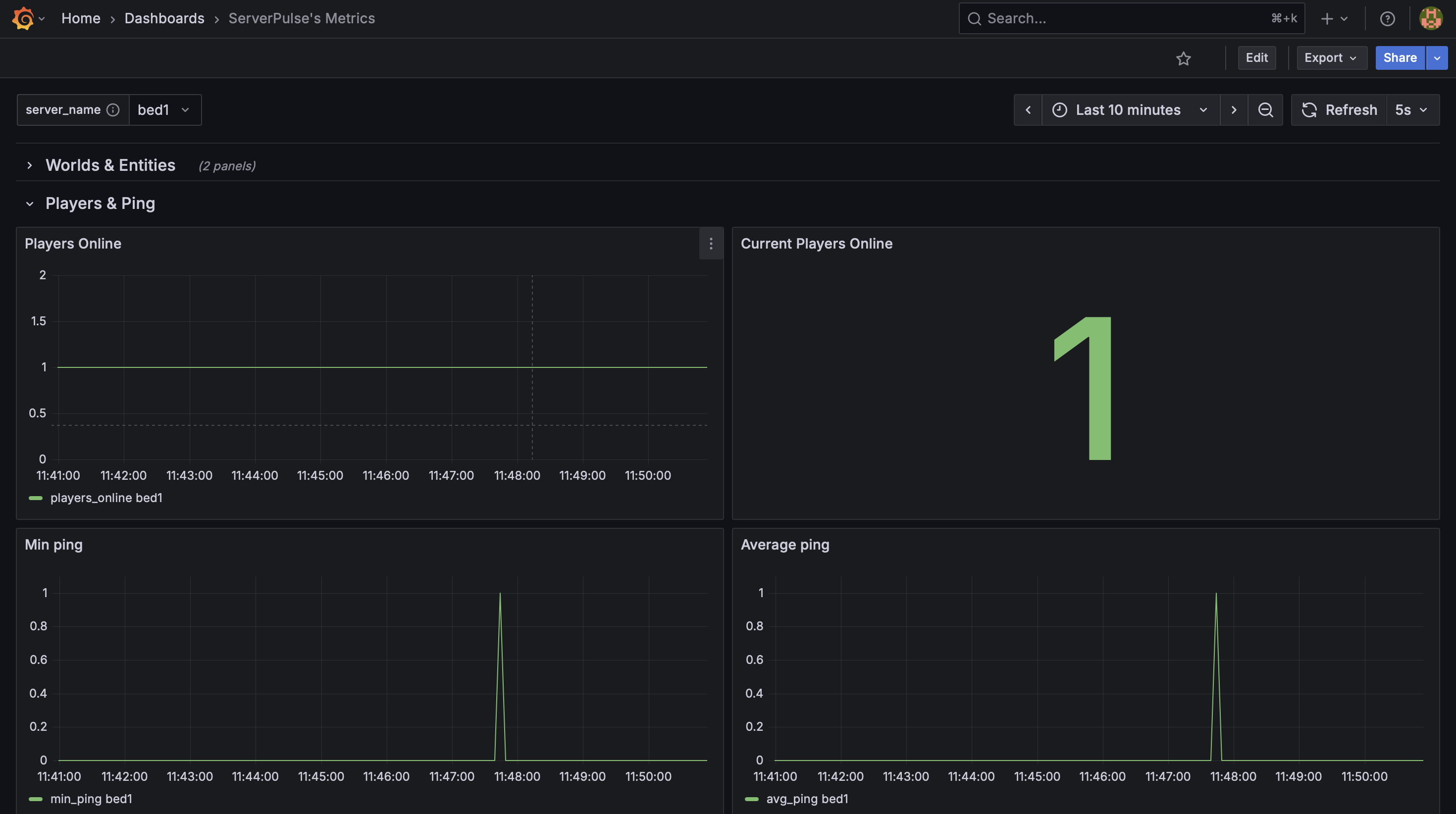Star this dashboard as favorite
1456x814 pixels.
(x=1184, y=58)
